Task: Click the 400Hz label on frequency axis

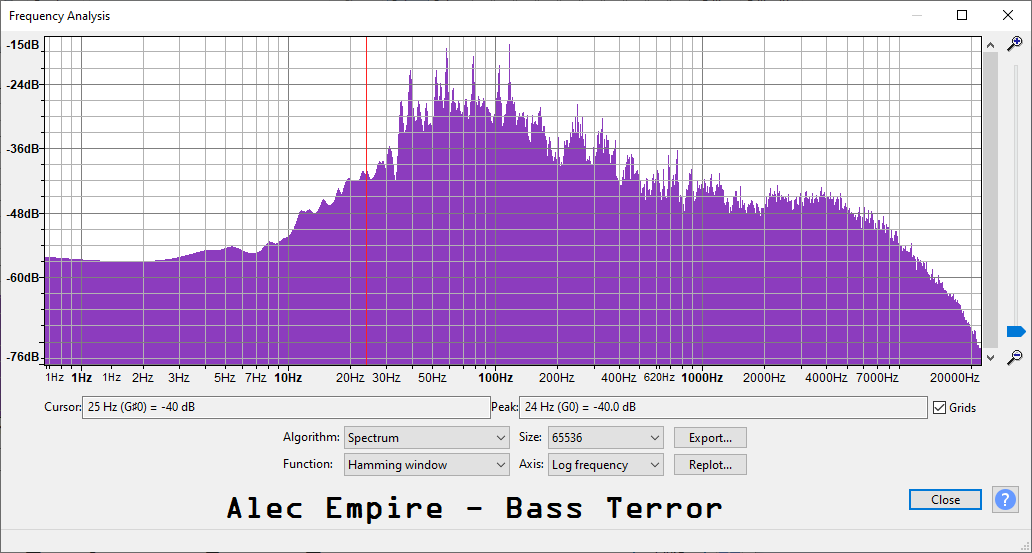Action: pos(619,378)
